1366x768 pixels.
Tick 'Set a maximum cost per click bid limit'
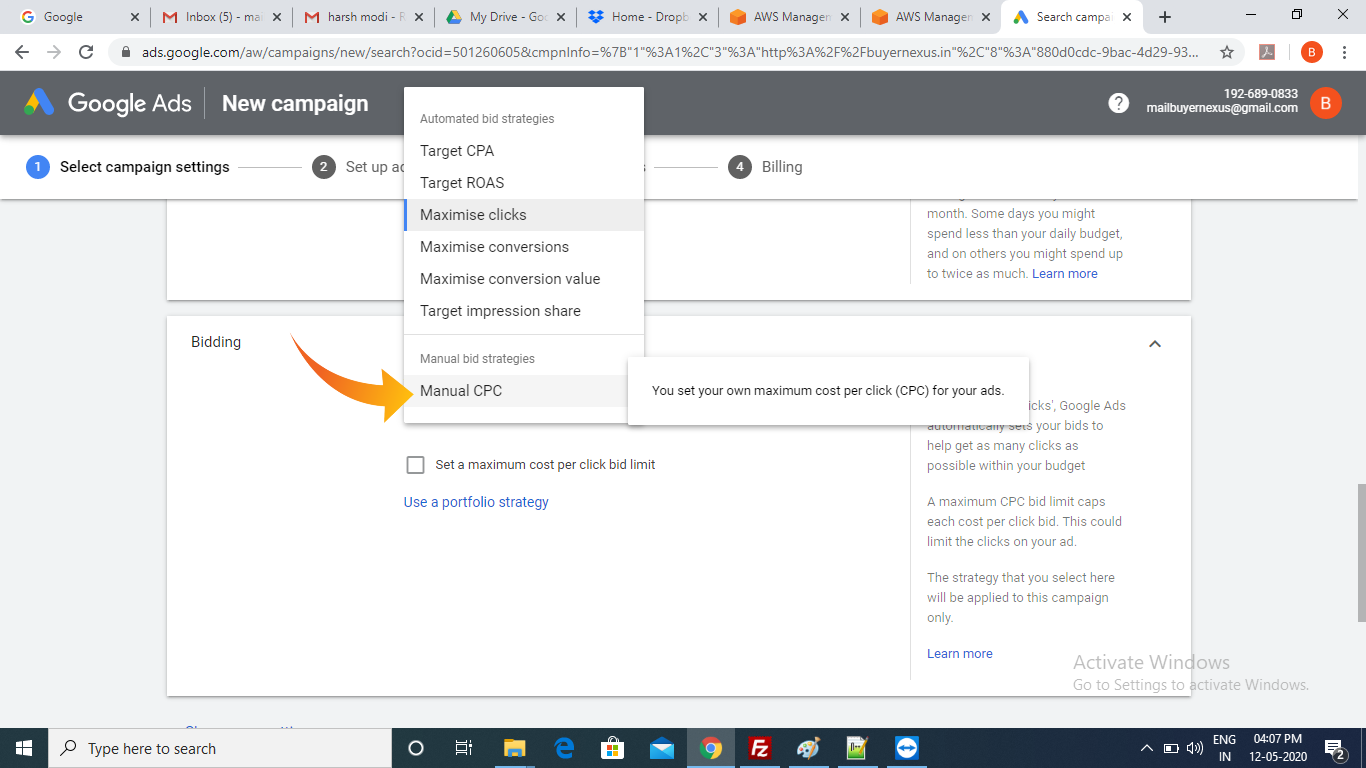[415, 464]
